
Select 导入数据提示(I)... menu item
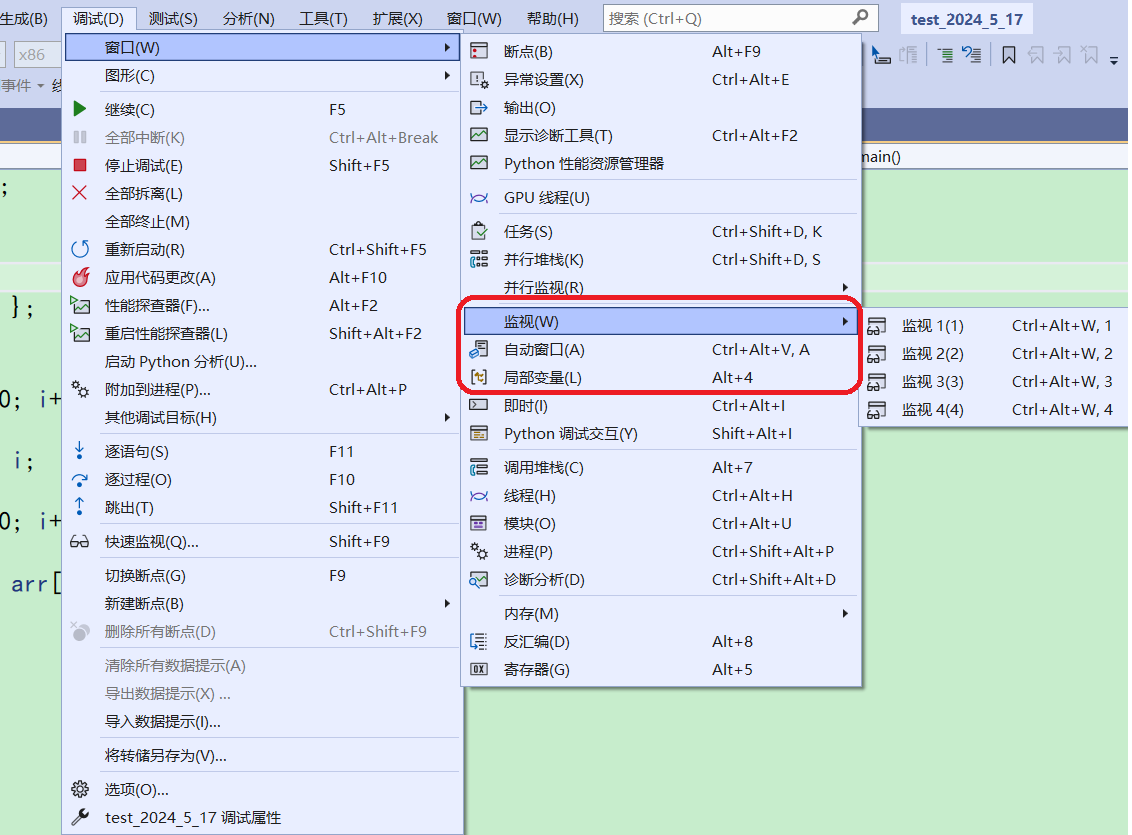pyautogui.click(x=263, y=722)
